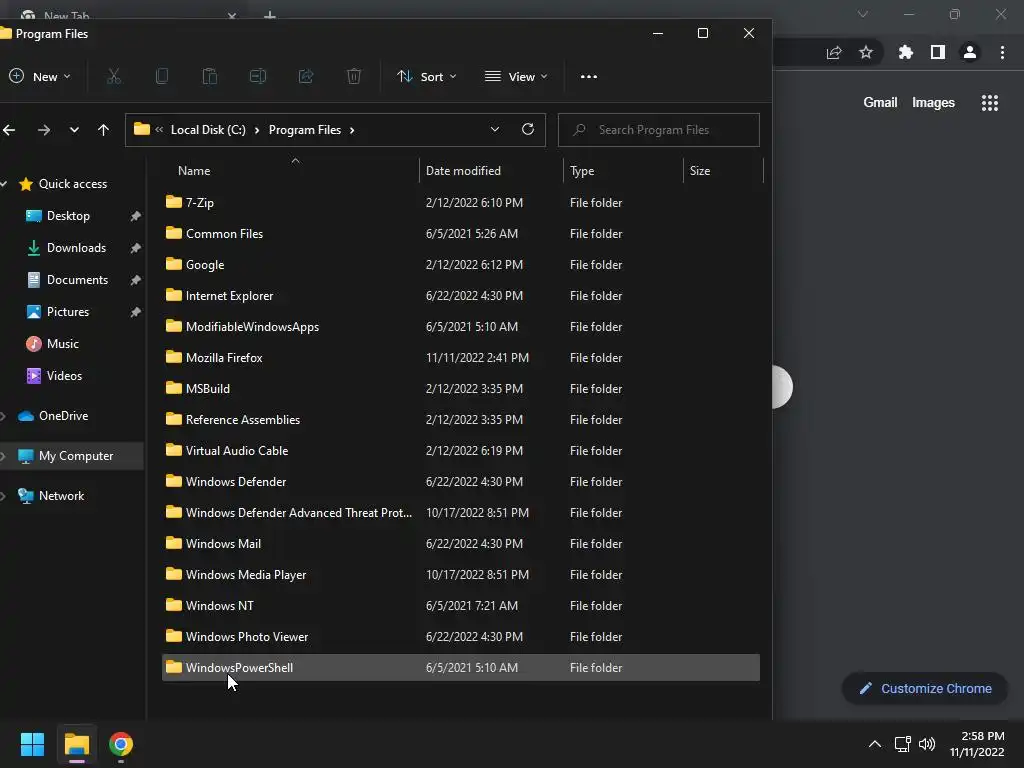Click the Rename icon in toolbar

click(258, 76)
